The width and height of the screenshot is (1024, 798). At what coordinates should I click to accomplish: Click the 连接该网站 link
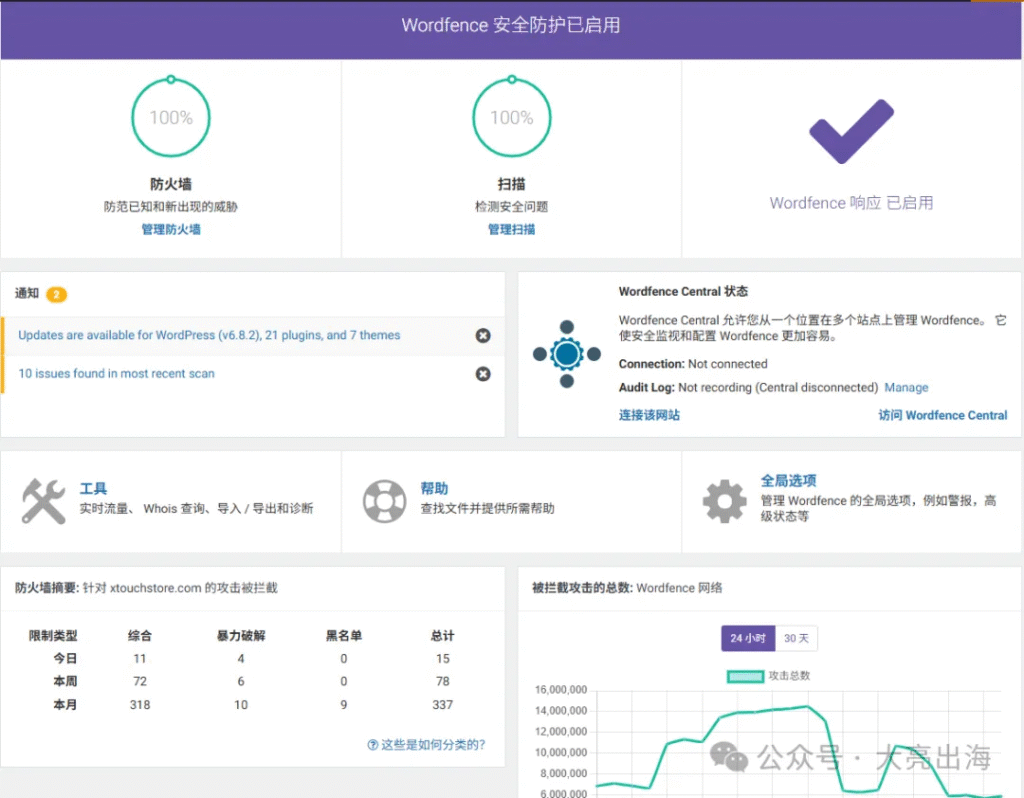pyautogui.click(x=649, y=415)
